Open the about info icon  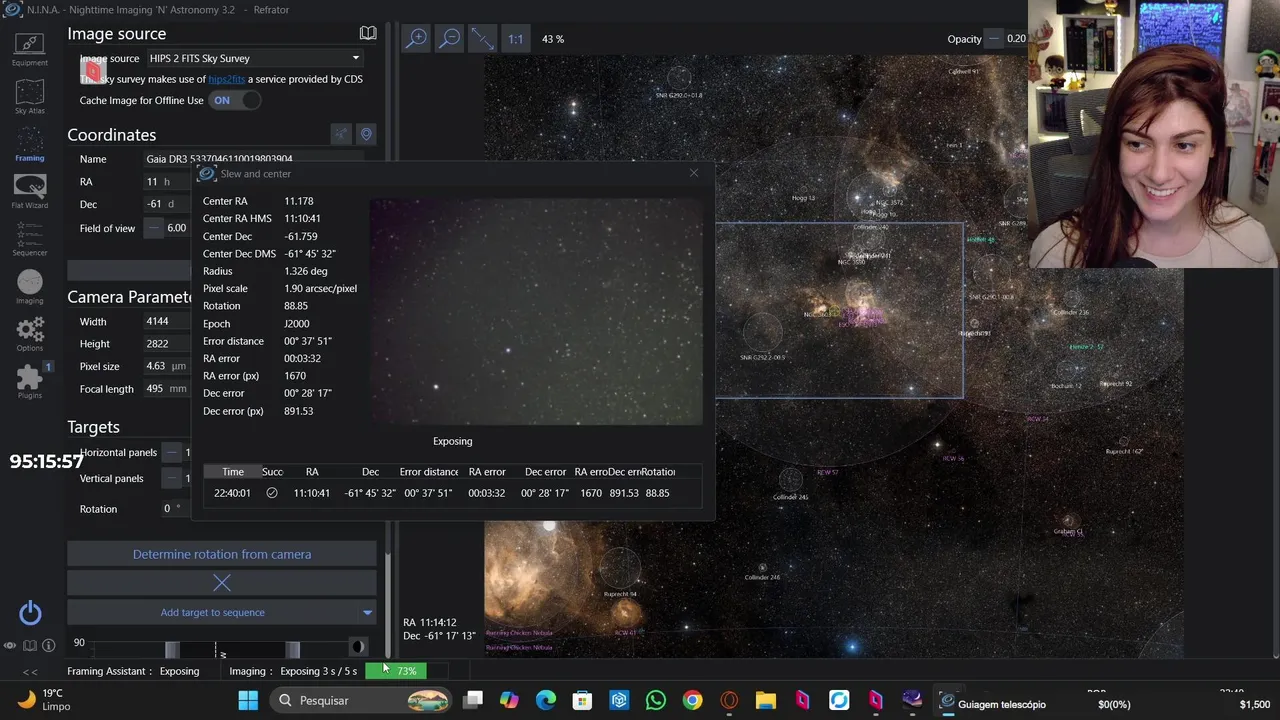click(x=48, y=646)
